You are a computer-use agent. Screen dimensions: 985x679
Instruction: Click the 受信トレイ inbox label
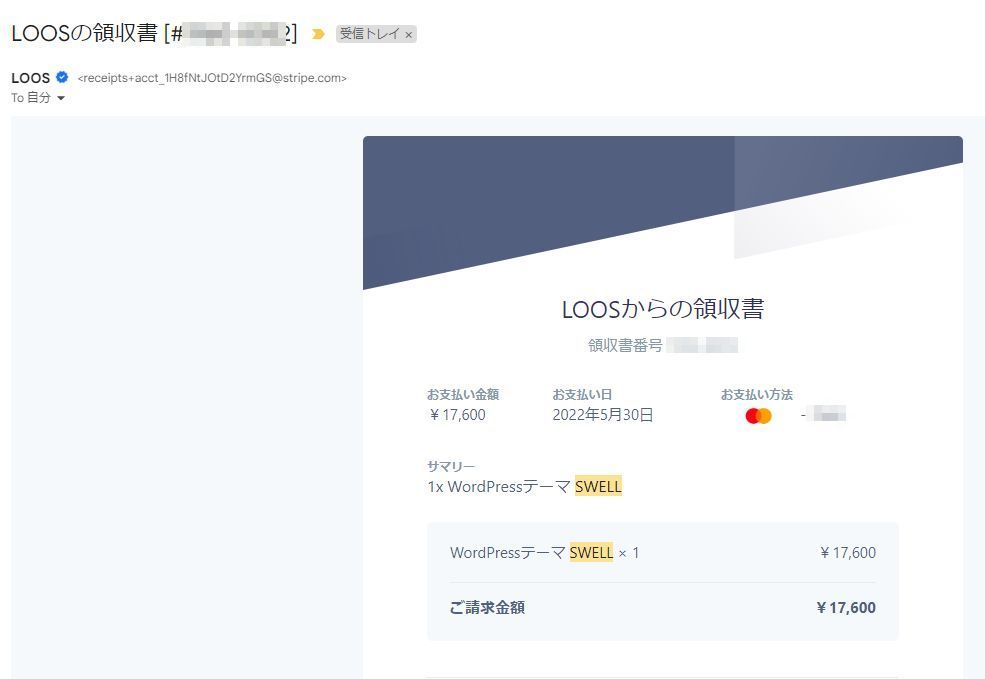(x=369, y=34)
